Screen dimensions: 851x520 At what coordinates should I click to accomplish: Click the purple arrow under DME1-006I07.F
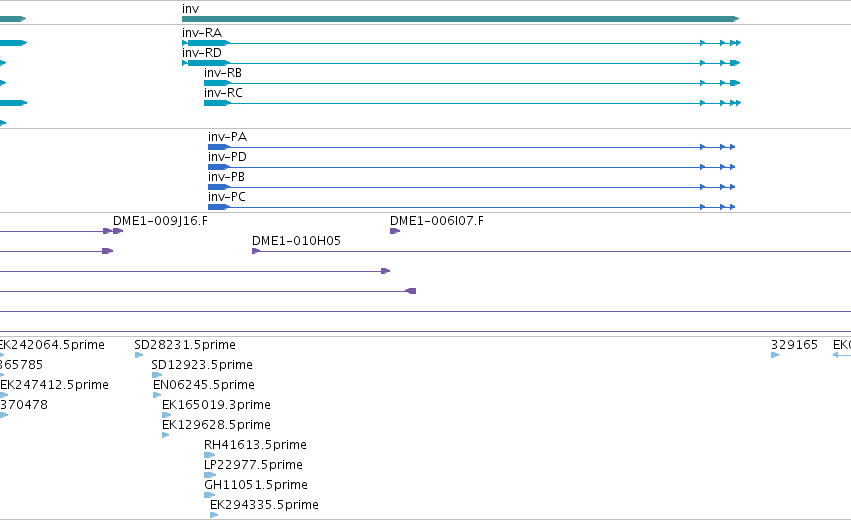[395, 231]
